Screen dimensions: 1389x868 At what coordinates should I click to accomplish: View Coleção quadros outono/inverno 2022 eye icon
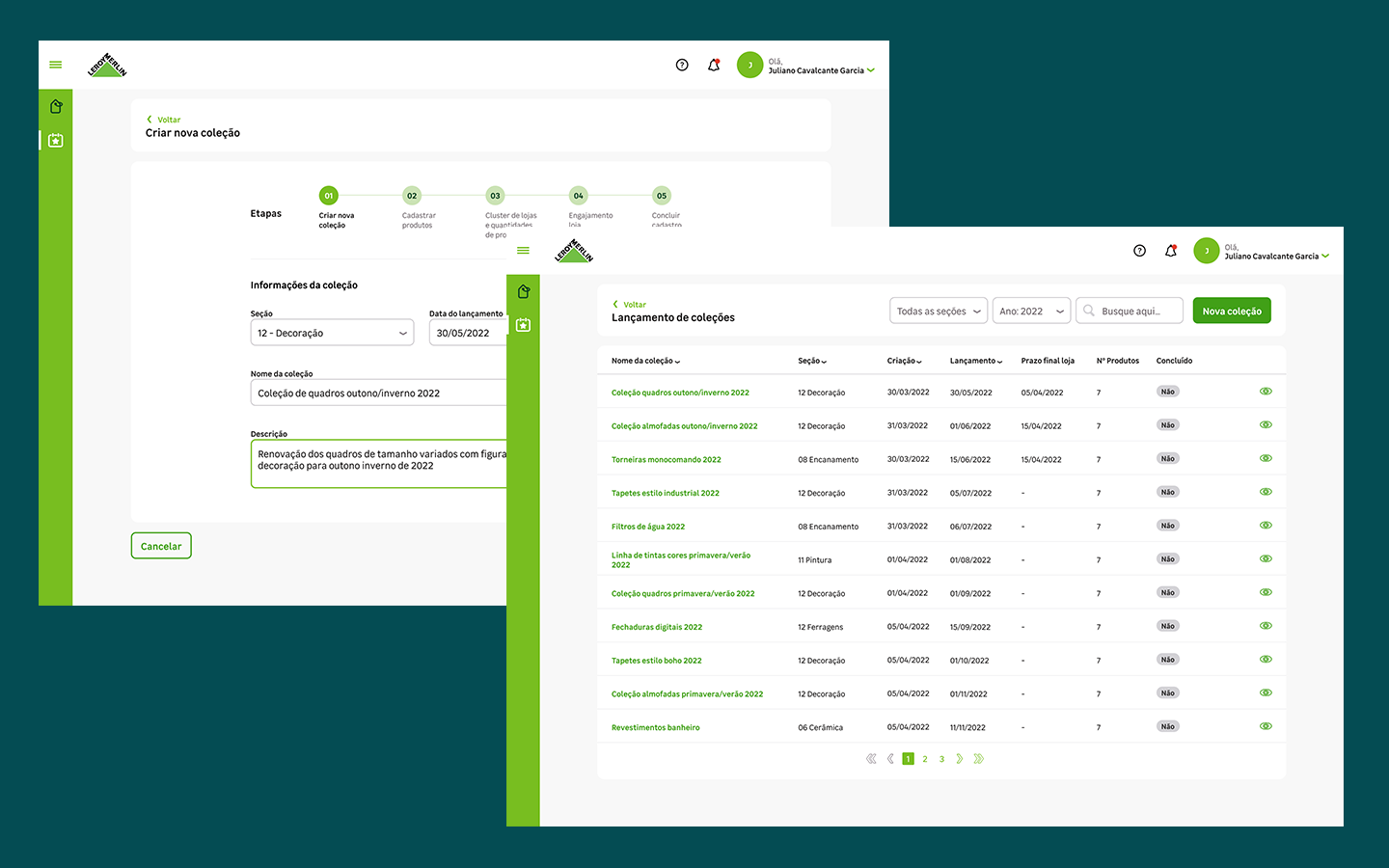tap(1266, 392)
